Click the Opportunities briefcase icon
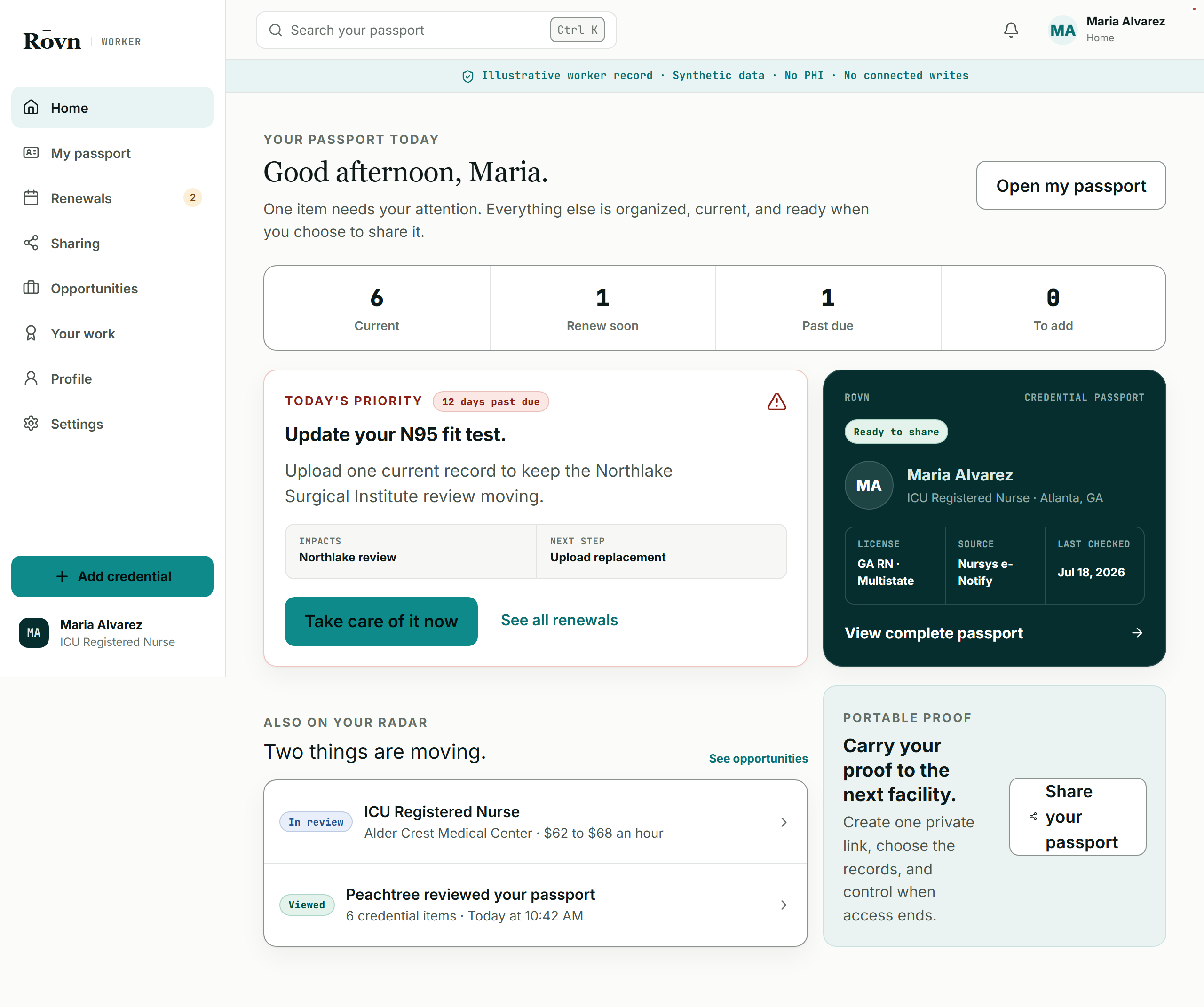Image resolution: width=1204 pixels, height=1007 pixels. pos(31,288)
